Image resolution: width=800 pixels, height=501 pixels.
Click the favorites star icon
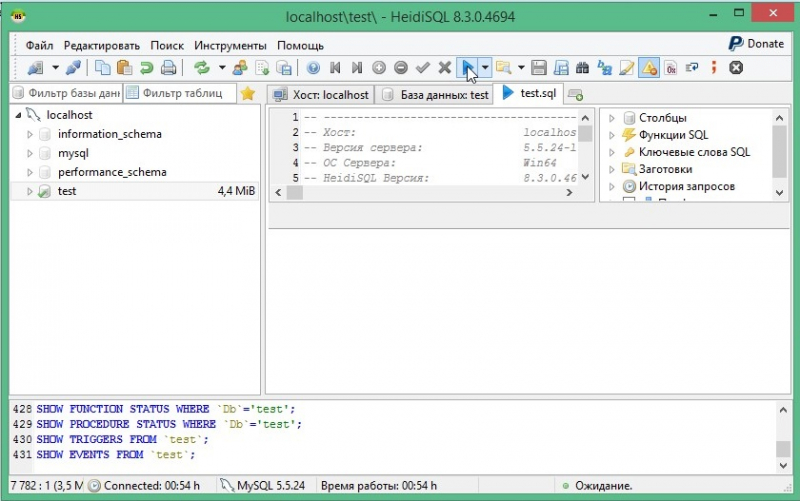[x=247, y=94]
